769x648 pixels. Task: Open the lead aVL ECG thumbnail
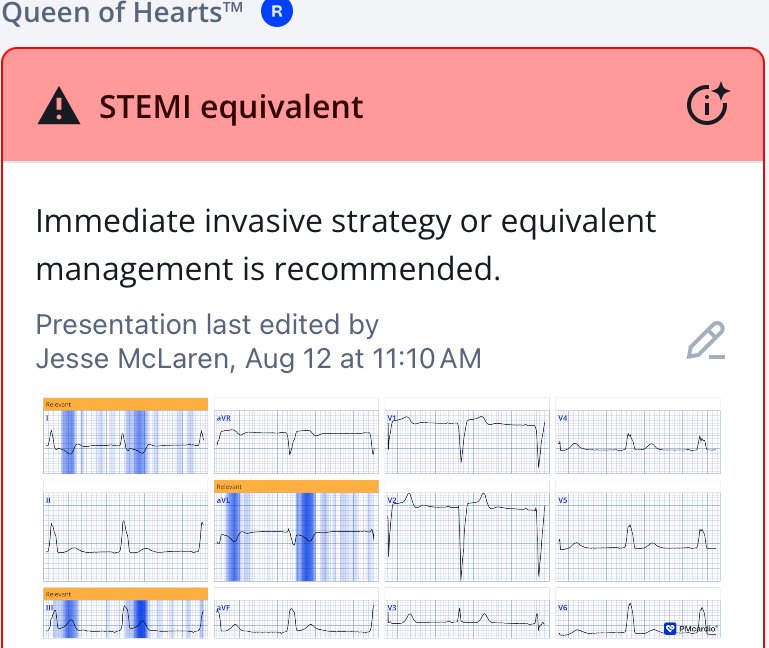click(296, 531)
